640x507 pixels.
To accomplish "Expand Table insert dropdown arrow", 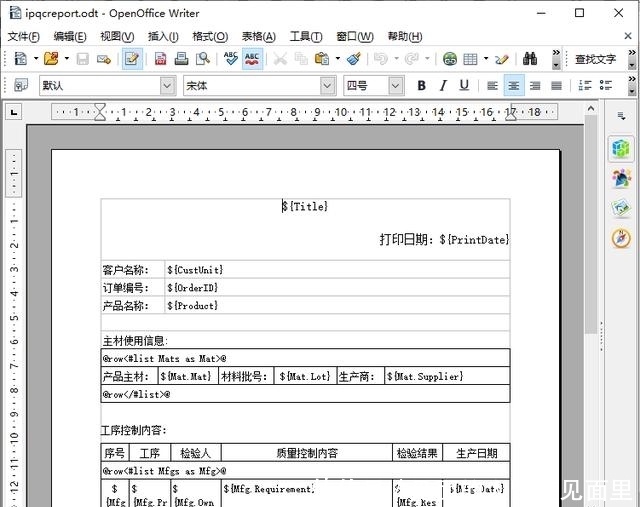I will coord(486,59).
